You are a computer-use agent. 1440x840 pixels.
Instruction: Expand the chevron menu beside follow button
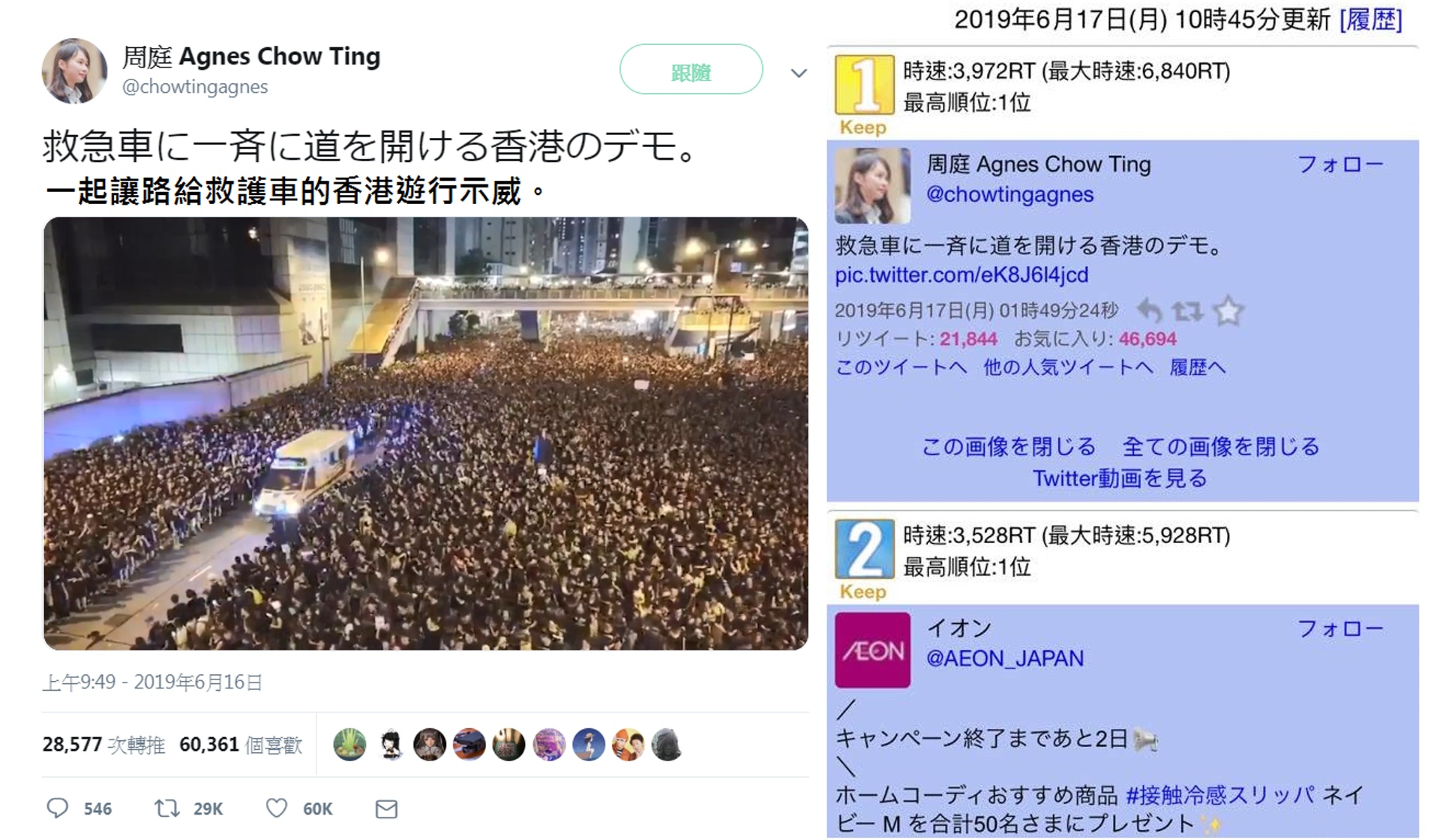[799, 73]
